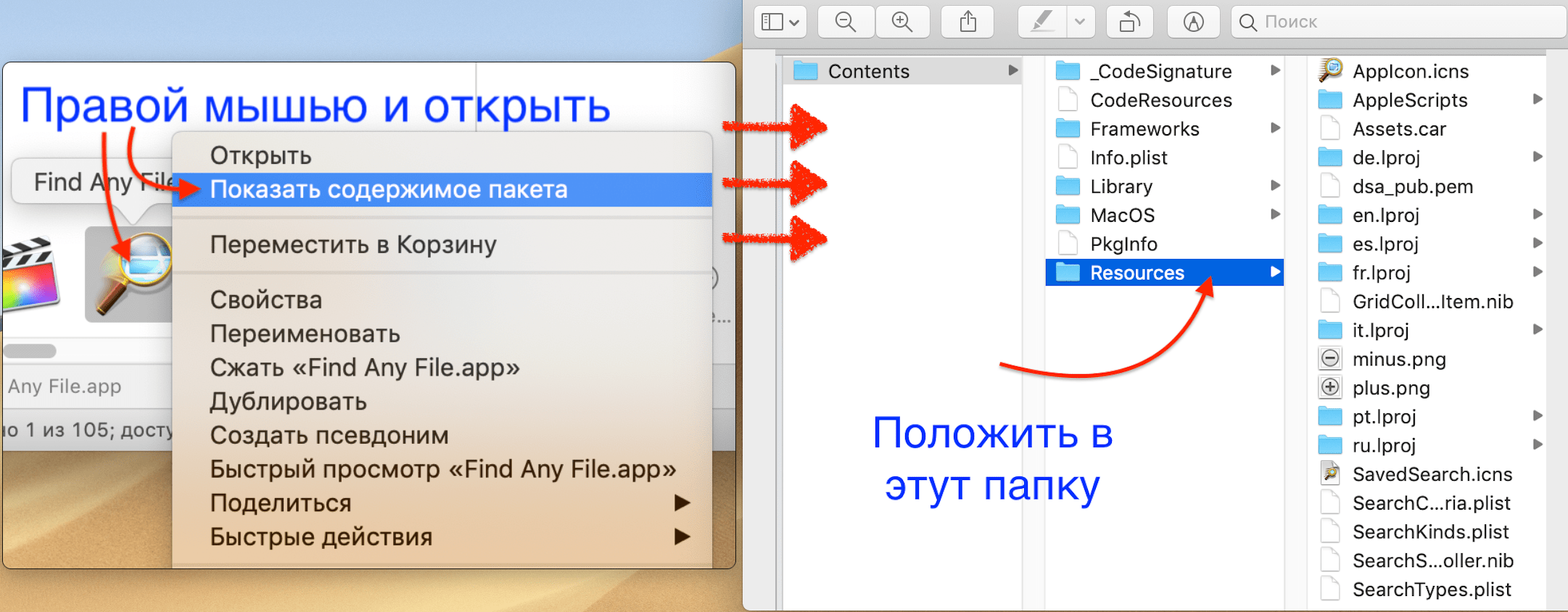Screen dimensions: 1568x612
Task: Select the highlight pen tool
Action: click(x=1043, y=22)
